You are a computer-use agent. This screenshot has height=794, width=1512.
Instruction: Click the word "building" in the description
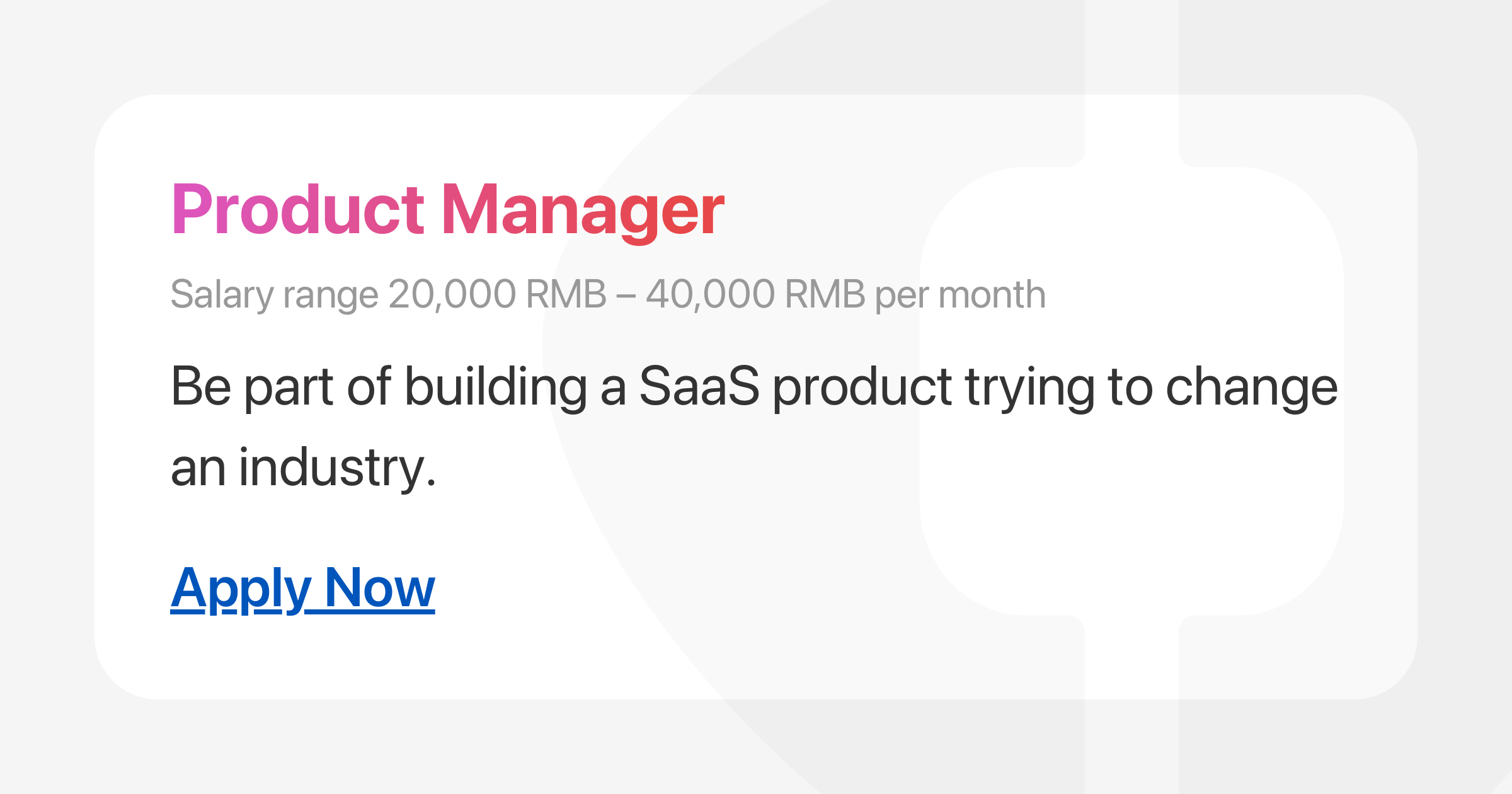(x=496, y=386)
